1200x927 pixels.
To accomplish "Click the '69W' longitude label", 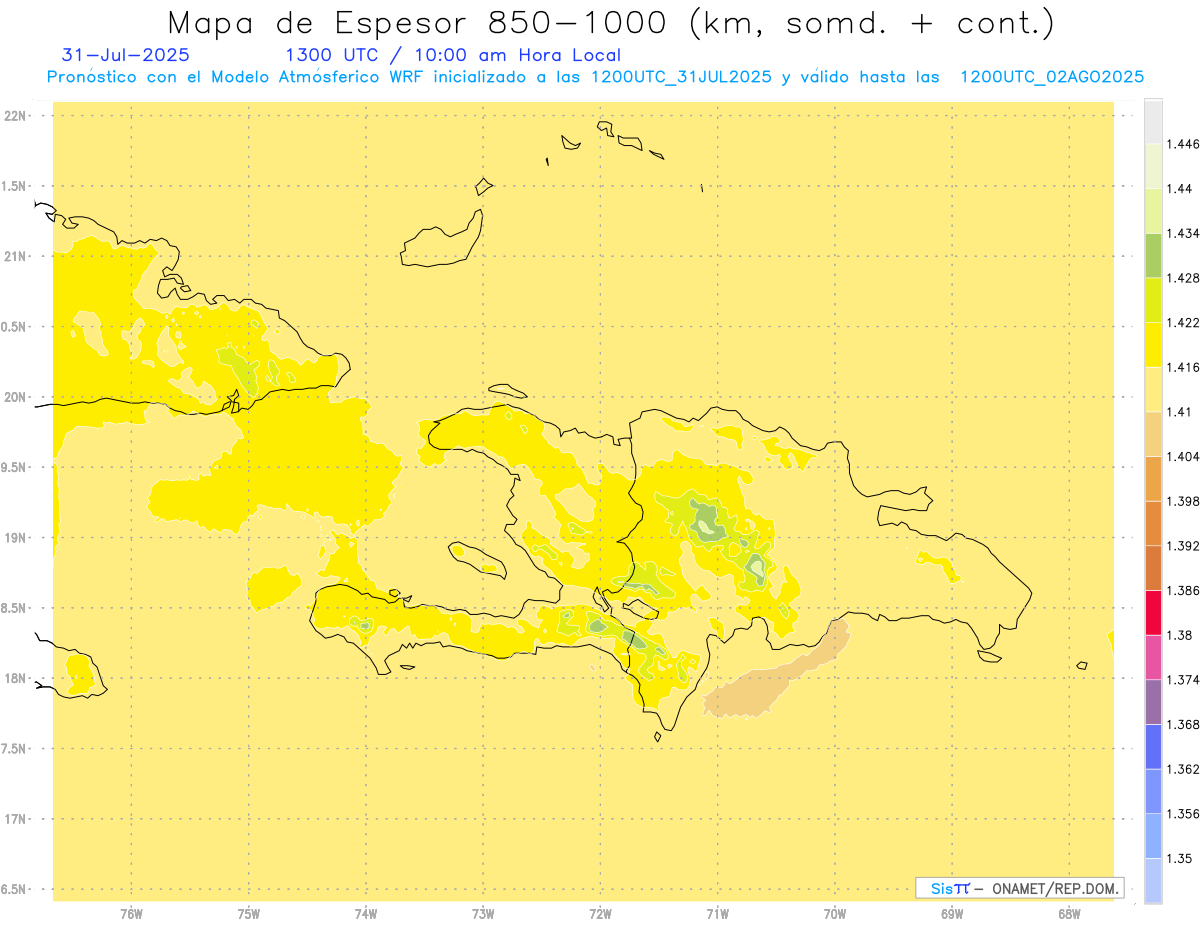I will coord(952,913).
